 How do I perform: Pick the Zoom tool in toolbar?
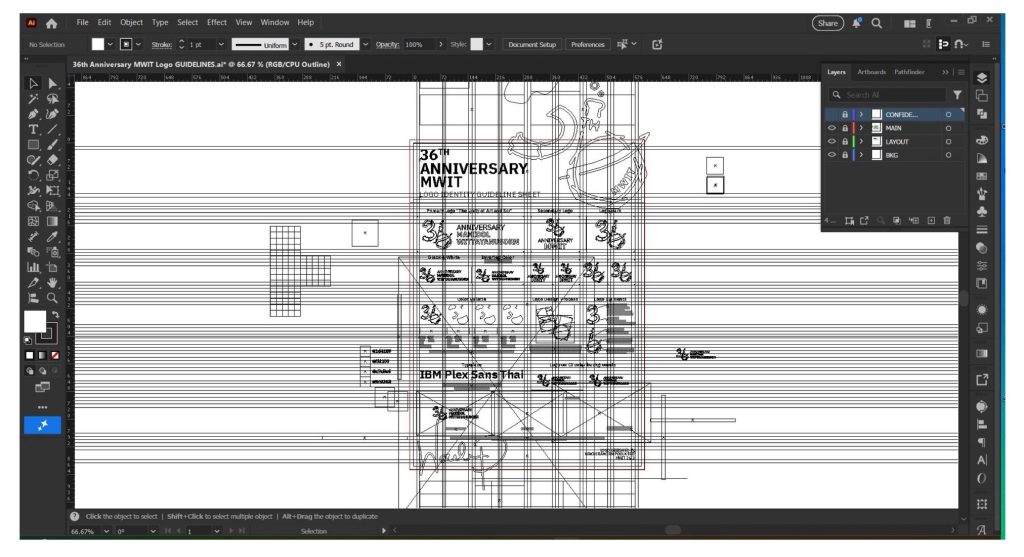coord(53,297)
